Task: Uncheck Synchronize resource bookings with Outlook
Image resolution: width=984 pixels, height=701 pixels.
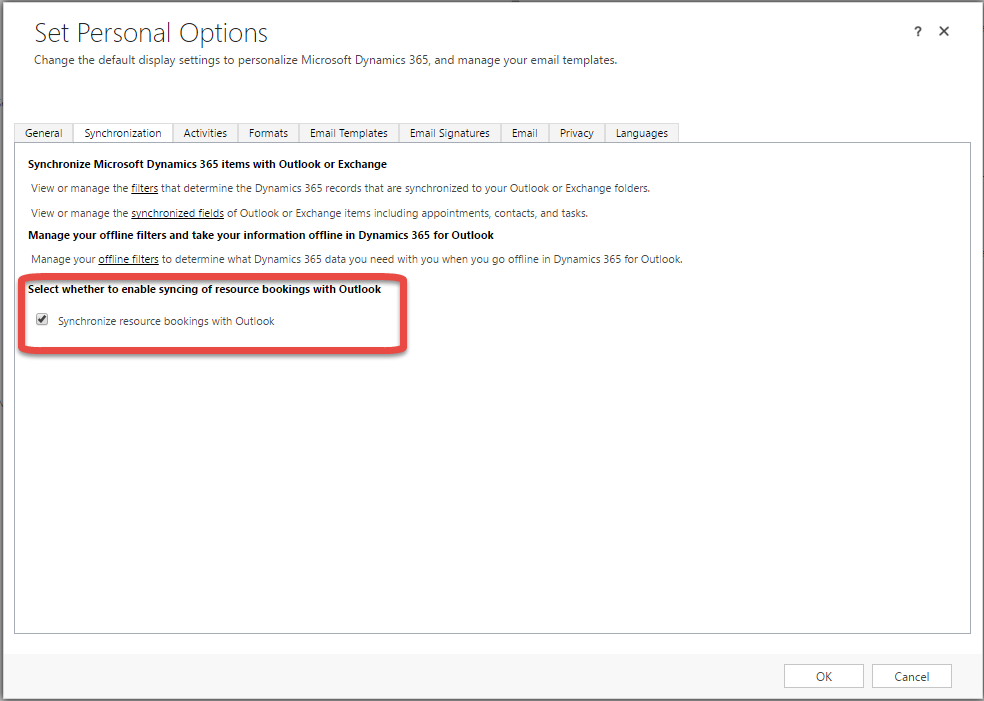Action: click(x=42, y=319)
